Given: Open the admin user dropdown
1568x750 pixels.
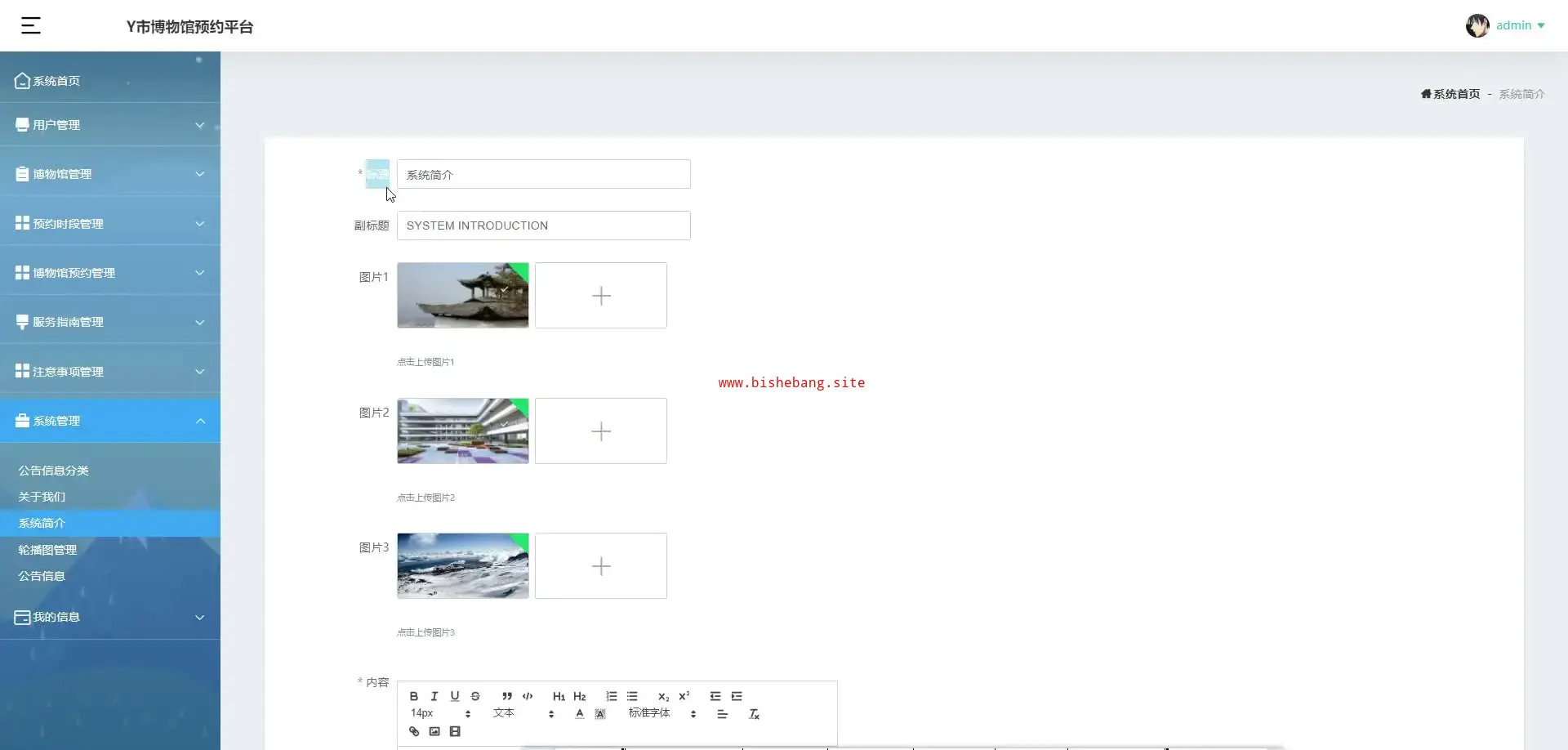Looking at the screenshot, I should point(1520,25).
